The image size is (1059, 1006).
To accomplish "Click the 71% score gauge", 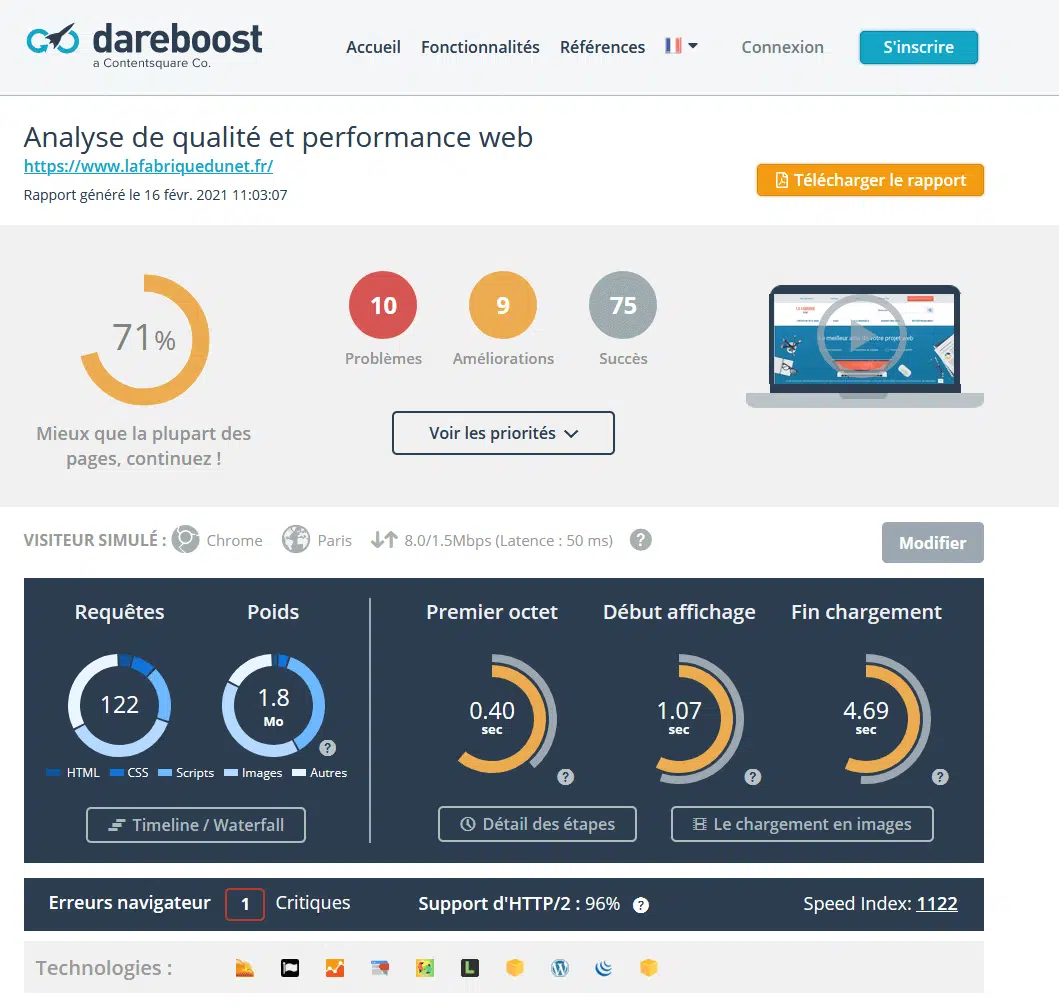I will [145, 339].
